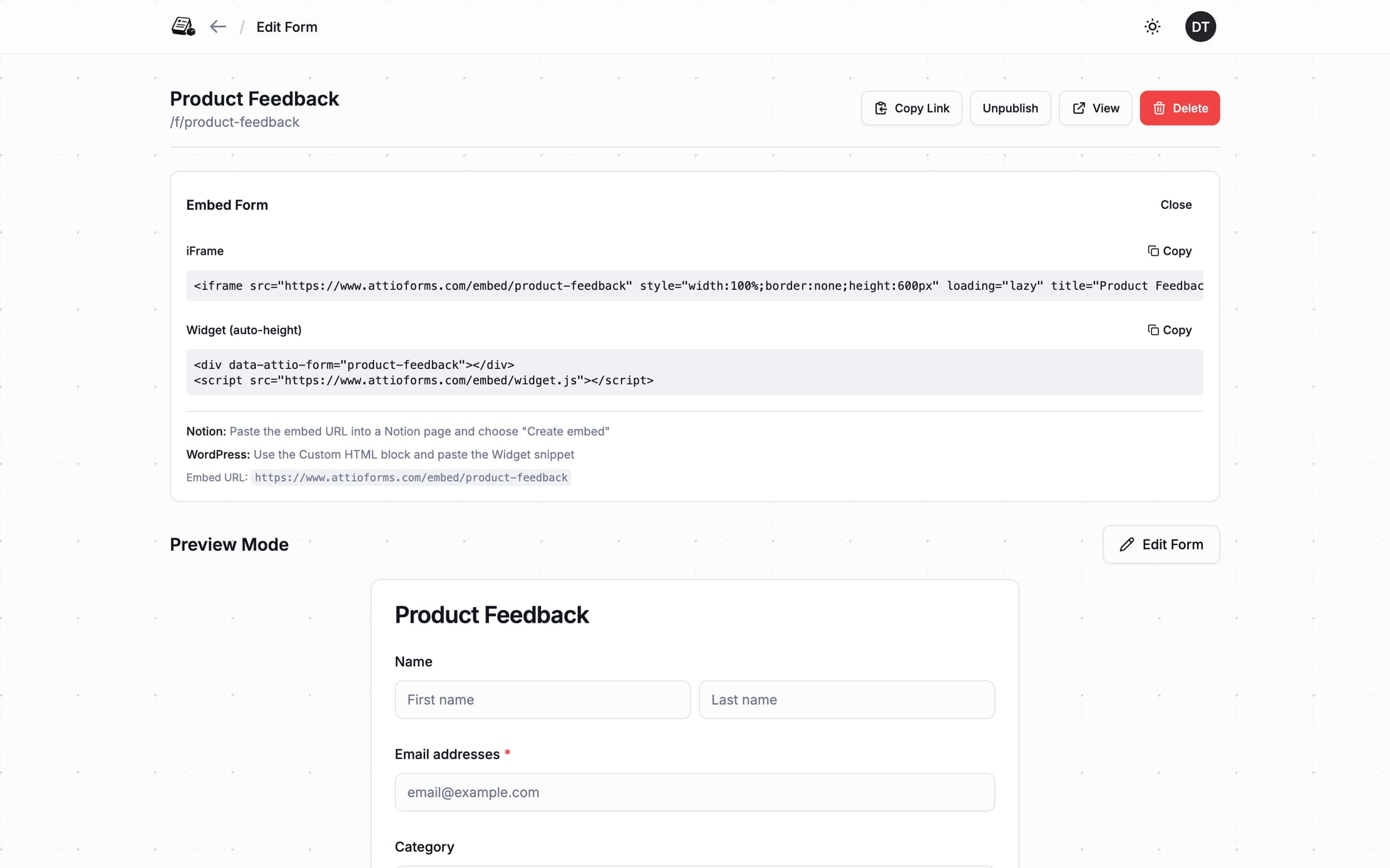Go back using the left arrow icon
Image resolution: width=1390 pixels, height=868 pixels.
(217, 26)
